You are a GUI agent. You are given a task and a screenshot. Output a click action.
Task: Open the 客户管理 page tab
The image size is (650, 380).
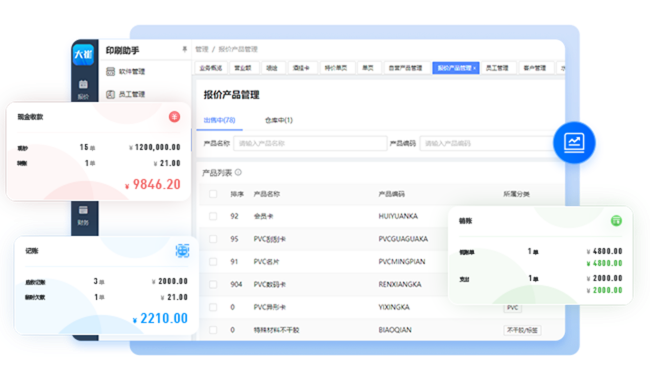(x=535, y=68)
